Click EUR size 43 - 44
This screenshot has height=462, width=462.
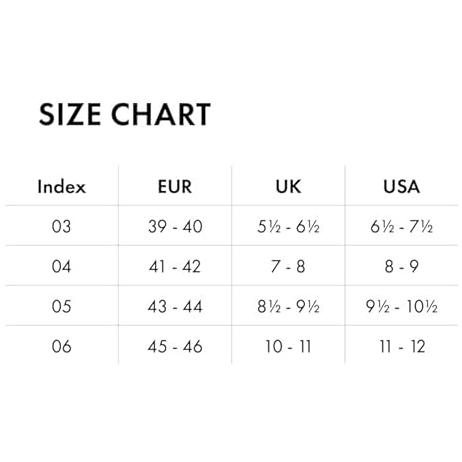click(175, 306)
